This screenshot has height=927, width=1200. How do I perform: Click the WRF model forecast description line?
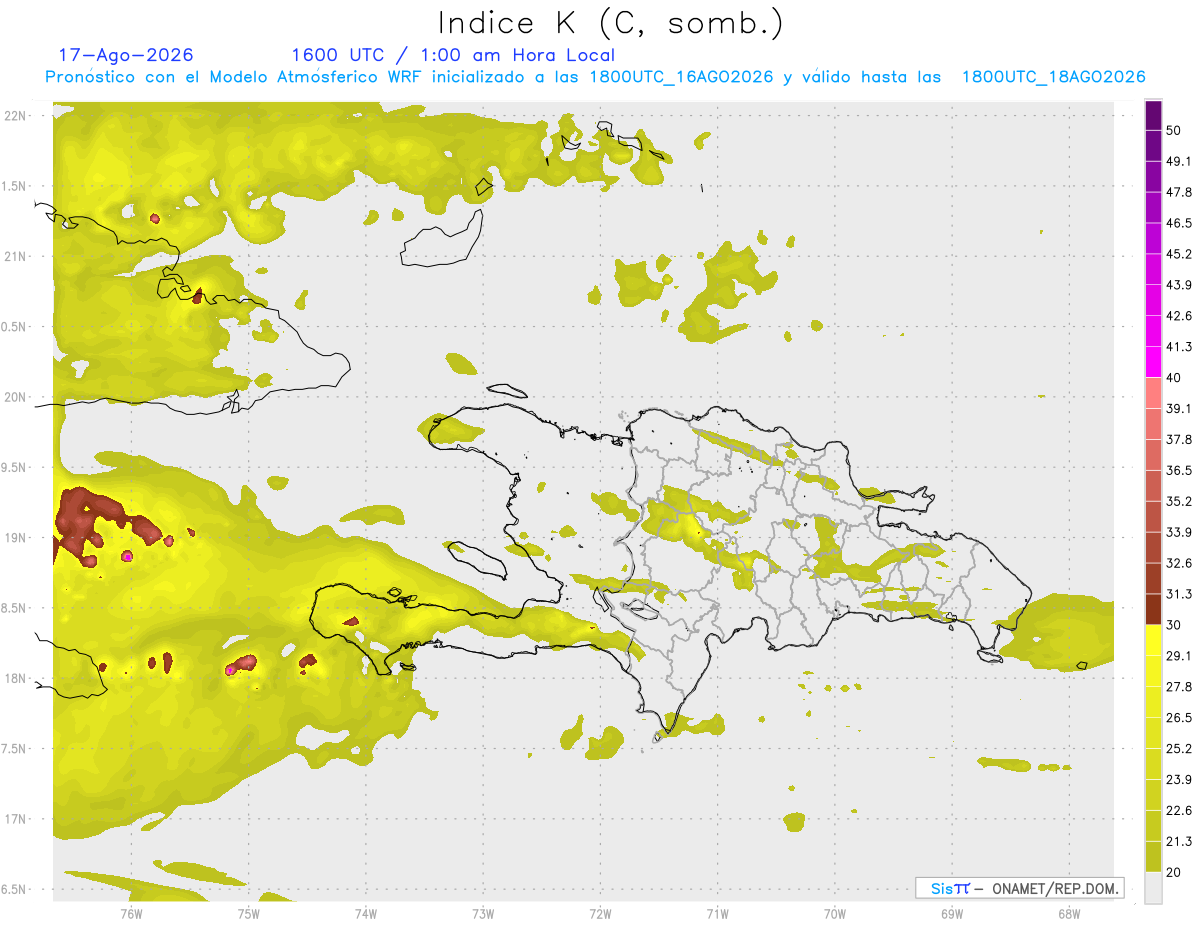pyautogui.click(x=595, y=77)
